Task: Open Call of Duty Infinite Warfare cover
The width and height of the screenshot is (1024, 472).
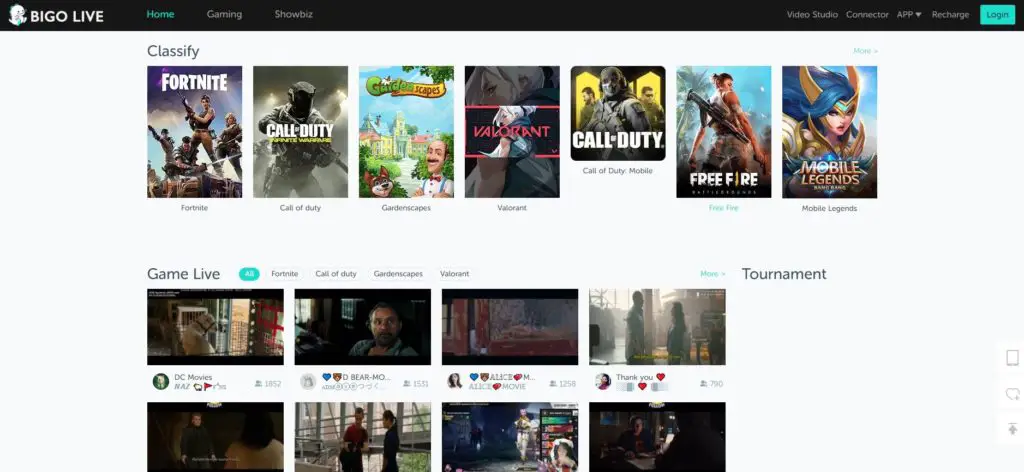Action: (x=300, y=132)
